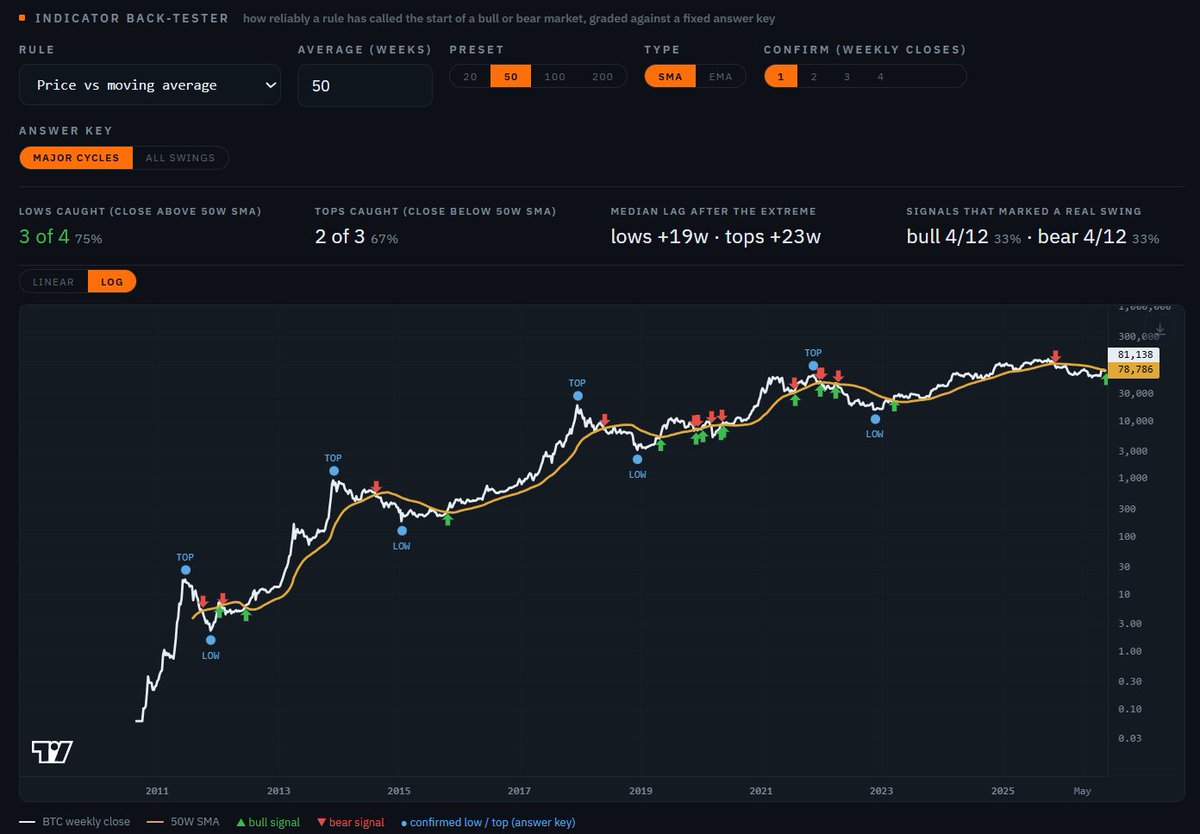Screen dimensions: 1200x834
Task: Select the 20 preset
Action: pos(470,76)
